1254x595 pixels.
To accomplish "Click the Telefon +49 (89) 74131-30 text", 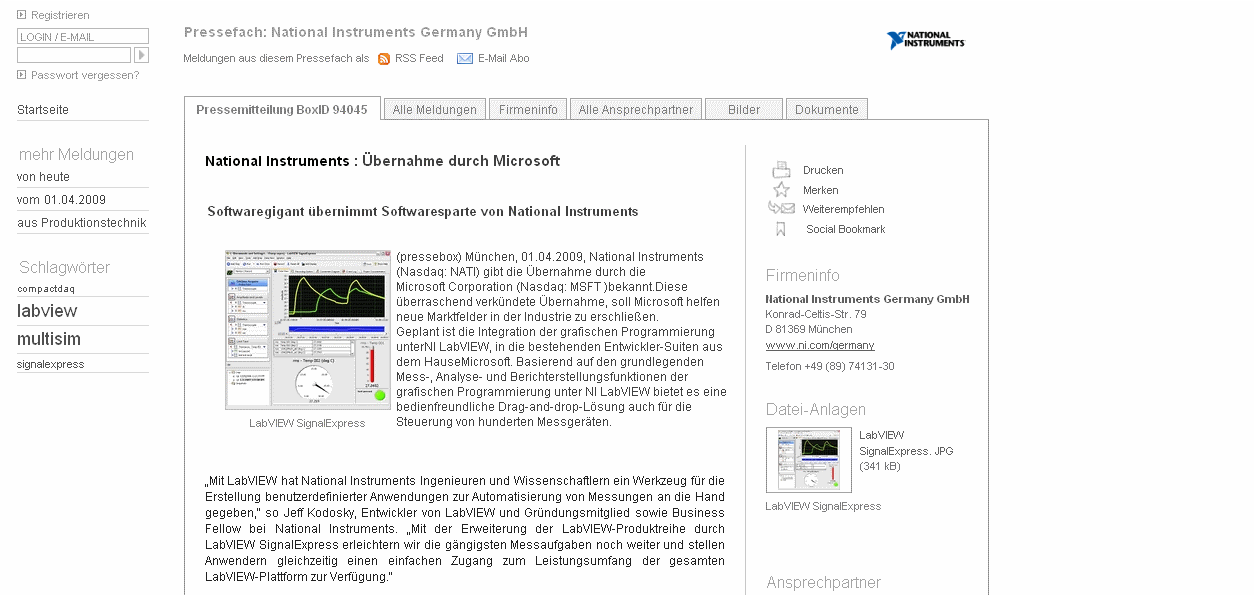I will pyautogui.click(x=830, y=366).
